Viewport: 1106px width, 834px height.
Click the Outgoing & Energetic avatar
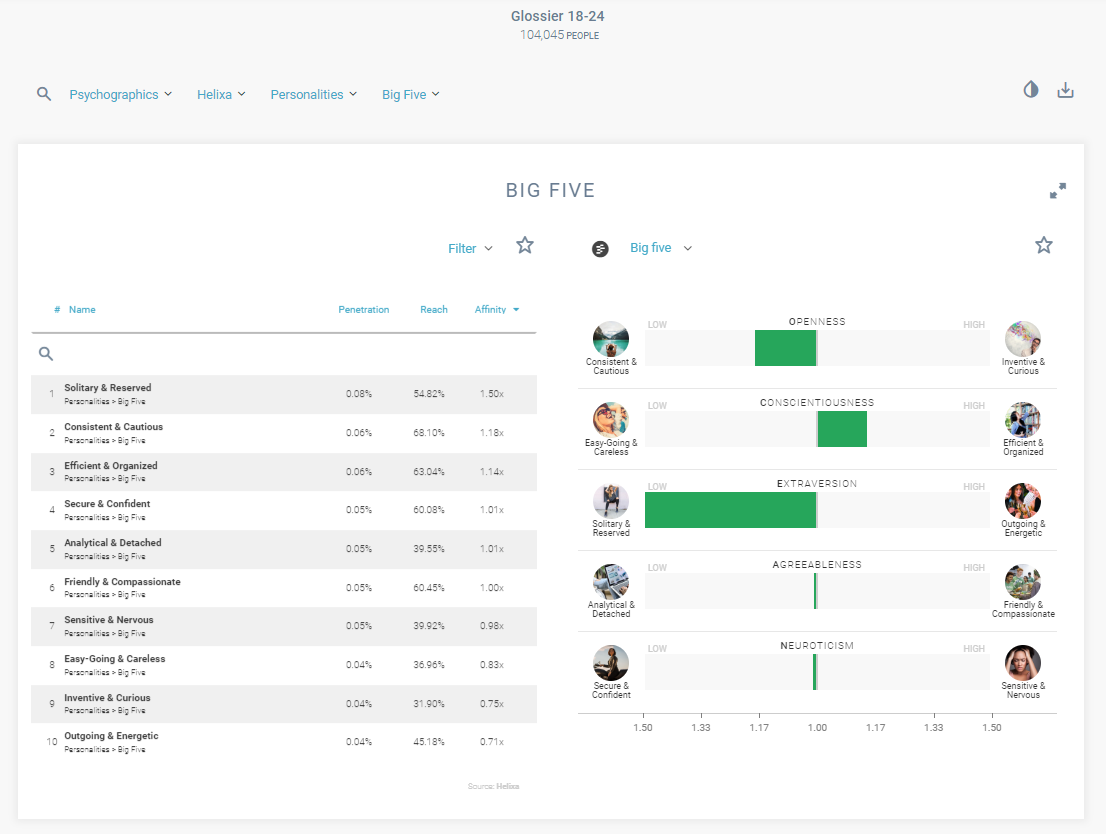pos(1023,501)
